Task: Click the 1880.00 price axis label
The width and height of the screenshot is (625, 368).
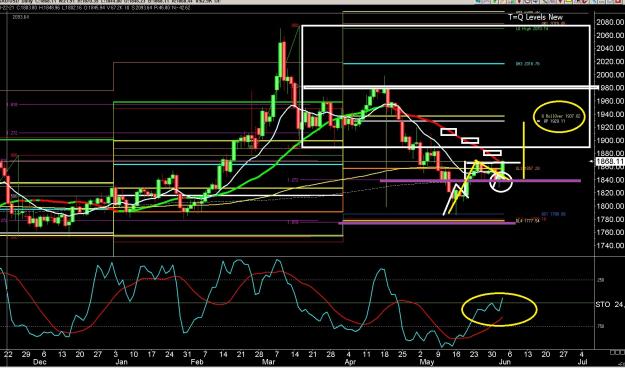Action: point(610,153)
